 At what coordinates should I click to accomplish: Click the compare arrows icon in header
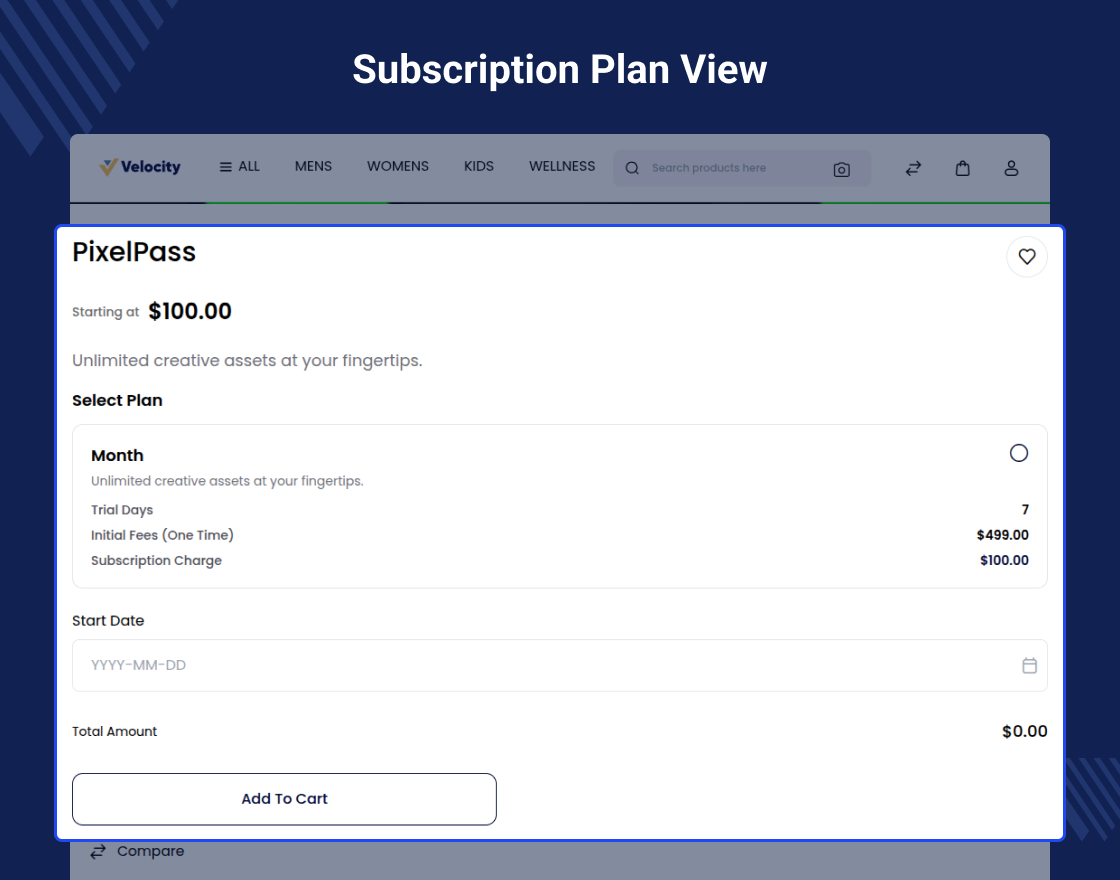pos(913,168)
